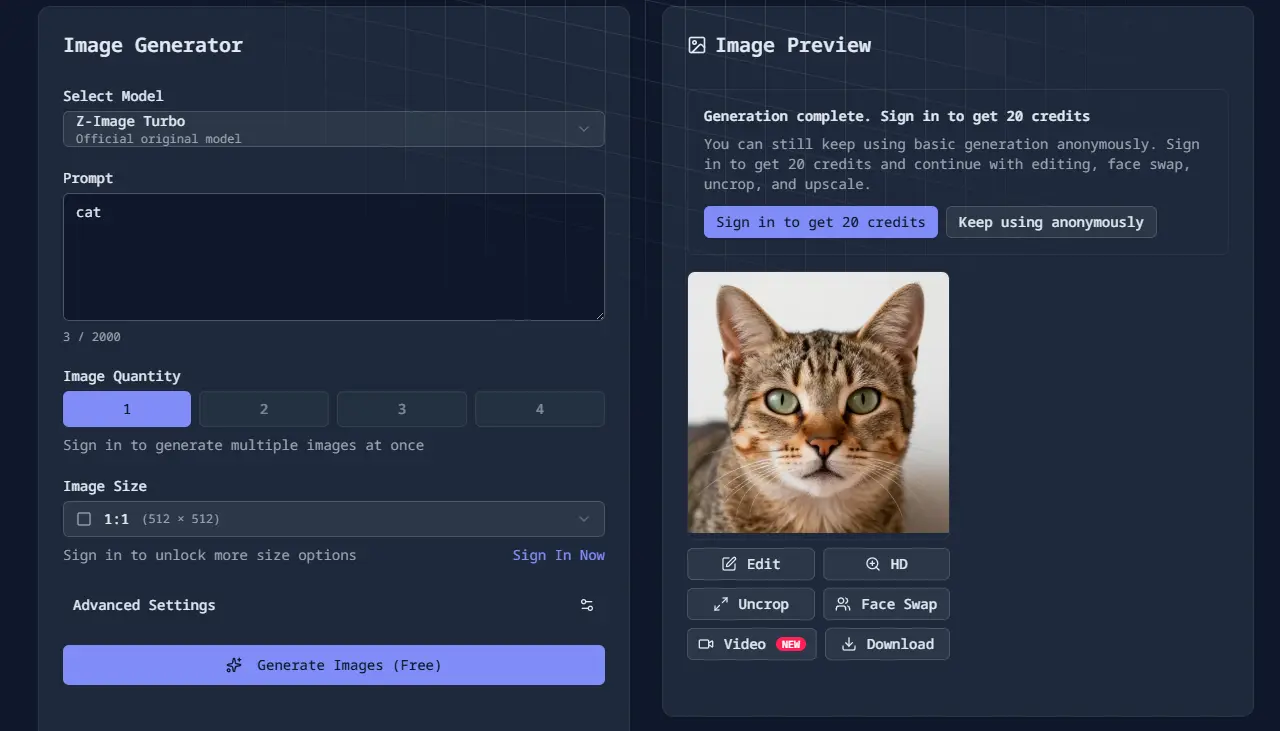Image resolution: width=1280 pixels, height=731 pixels.
Task: Click the (512 × 512) size text
Action: [181, 519]
